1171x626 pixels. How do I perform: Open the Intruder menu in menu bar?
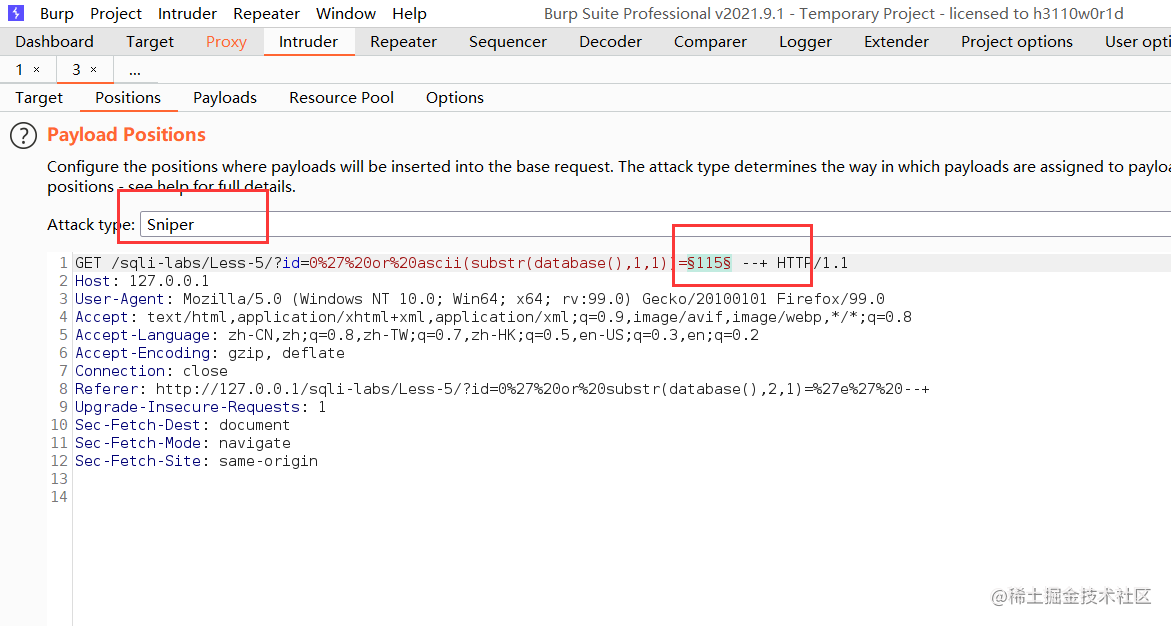pyautogui.click(x=187, y=13)
